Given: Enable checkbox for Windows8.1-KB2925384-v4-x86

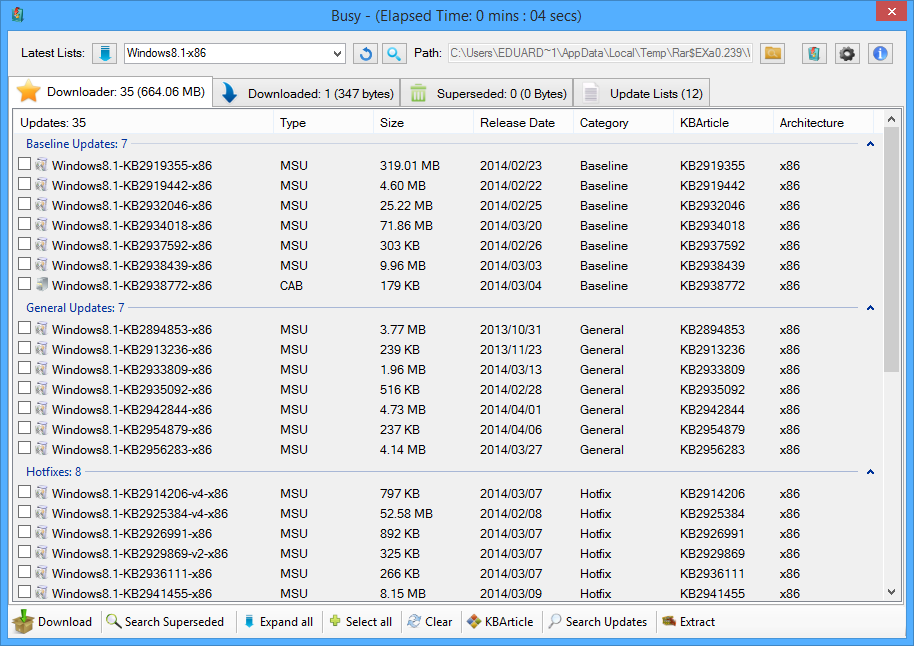Looking at the screenshot, I should click(24, 511).
